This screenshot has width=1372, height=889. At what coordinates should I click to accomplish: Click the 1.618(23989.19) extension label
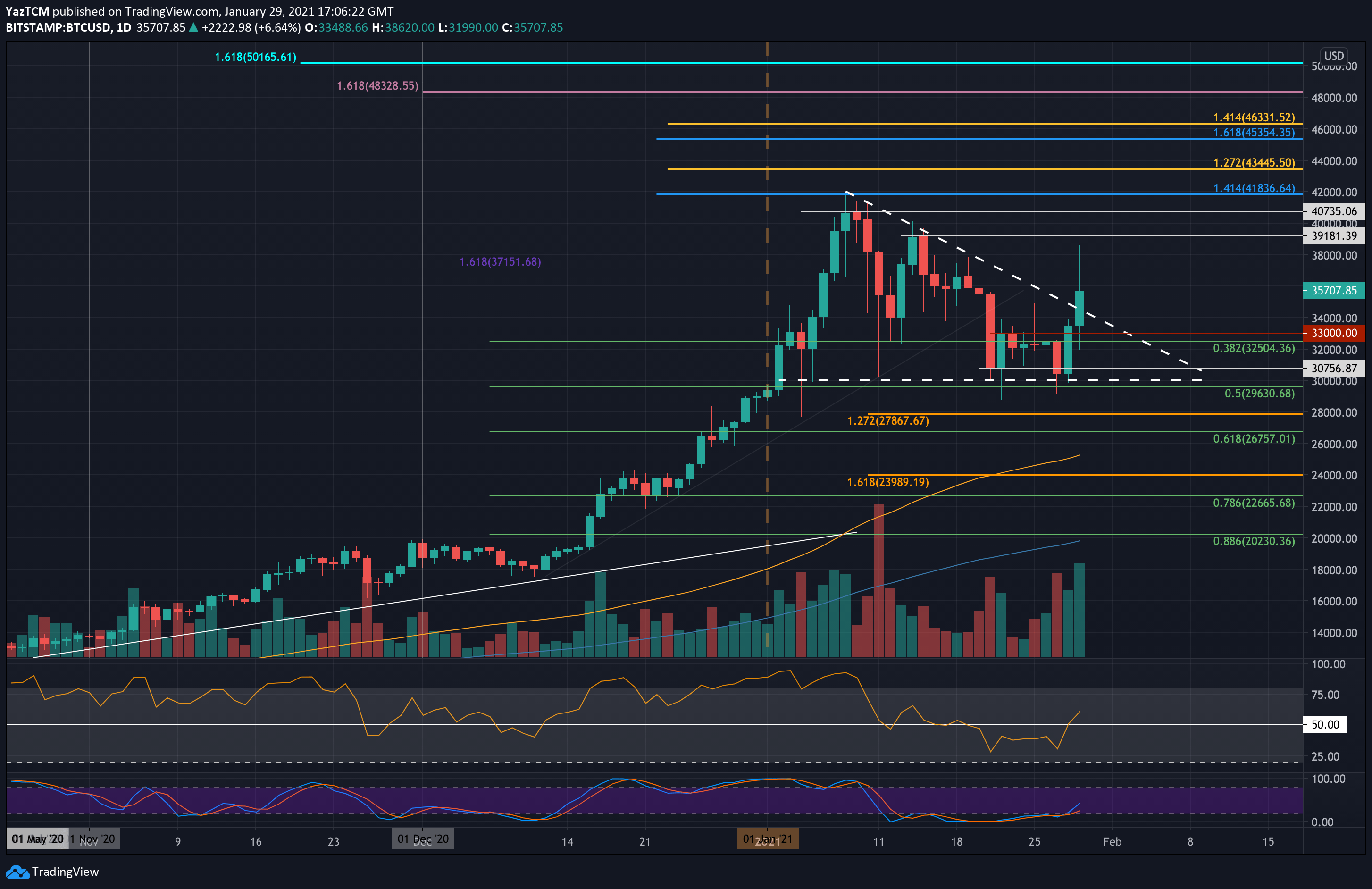click(x=888, y=482)
